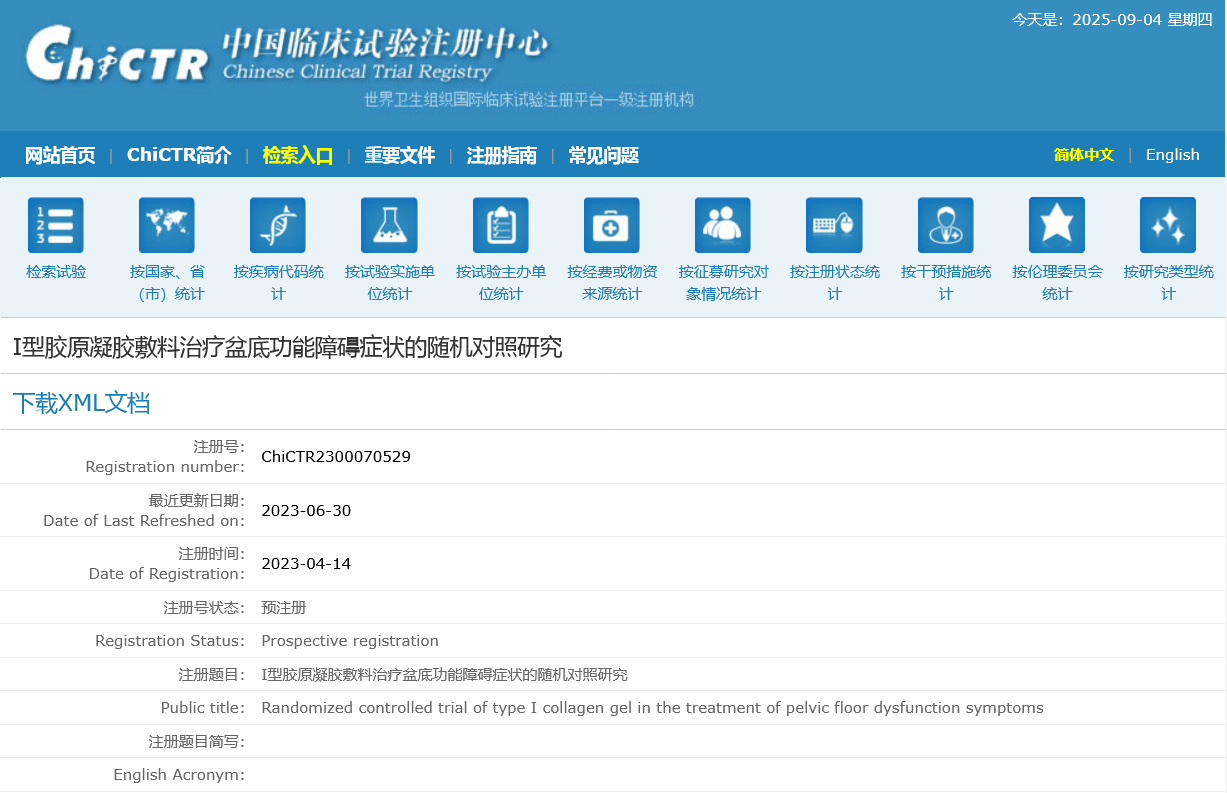Open the world map country statistics icon
1227x793 pixels.
pos(167,225)
